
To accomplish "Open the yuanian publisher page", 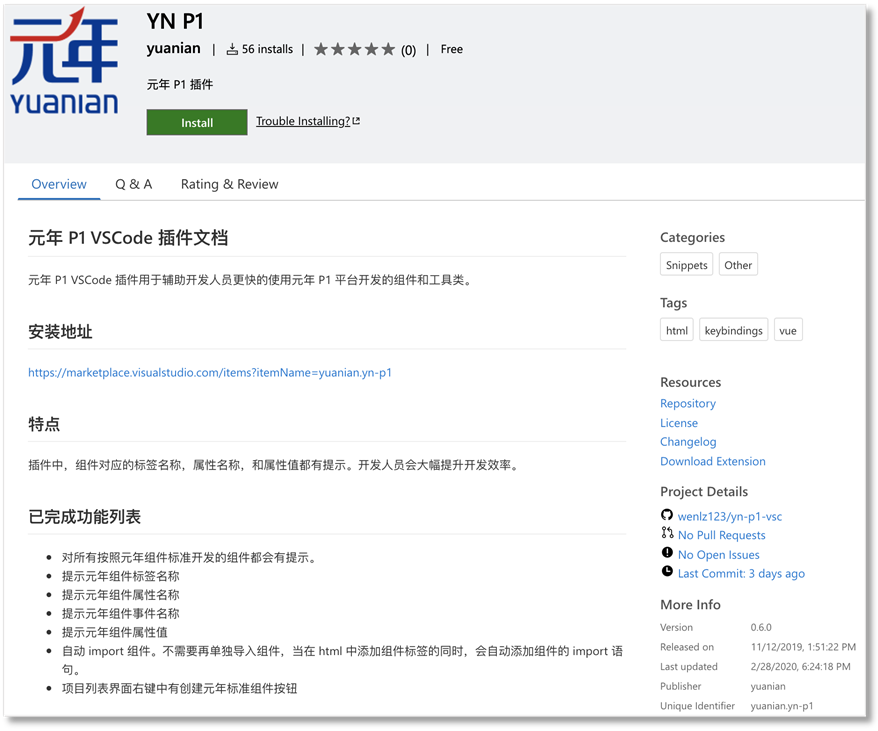I will [174, 47].
